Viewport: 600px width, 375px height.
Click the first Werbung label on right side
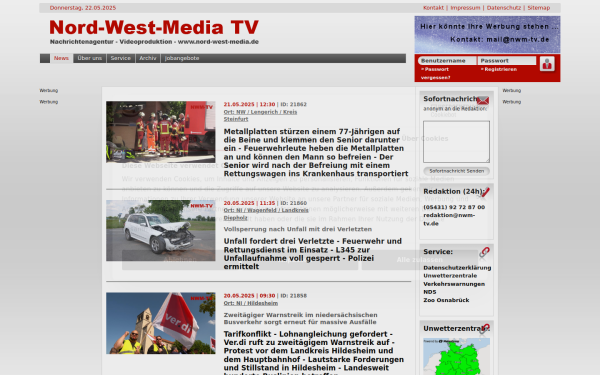(x=512, y=91)
